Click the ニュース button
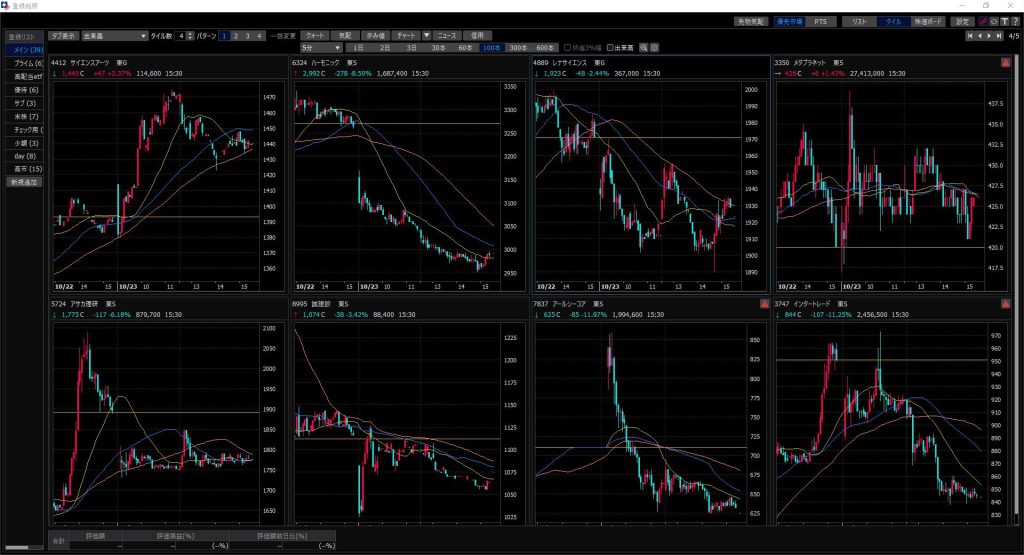The width and height of the screenshot is (1024, 555). [x=451, y=35]
